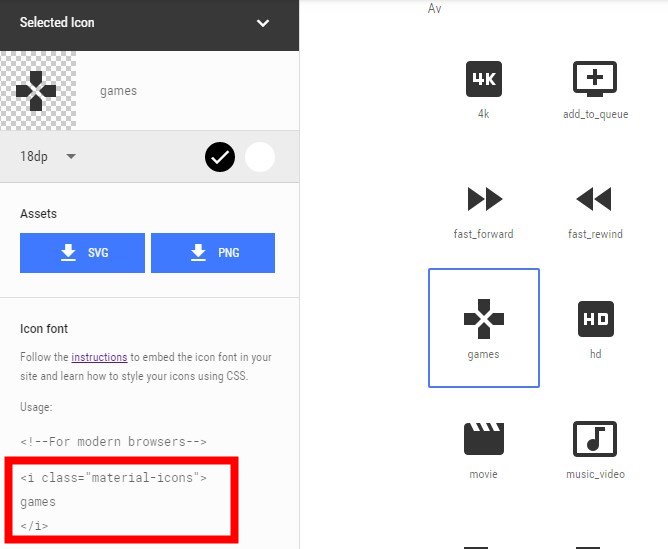Select the movie clapperboard icon
Screen dimensions: 668x549
tap(484, 439)
